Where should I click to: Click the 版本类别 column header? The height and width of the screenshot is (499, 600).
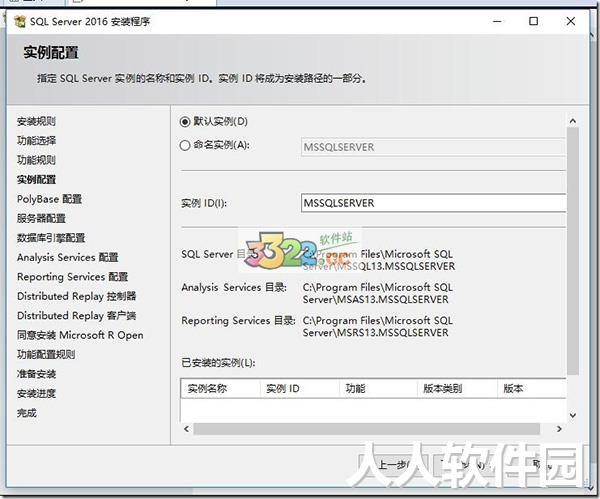[457, 389]
